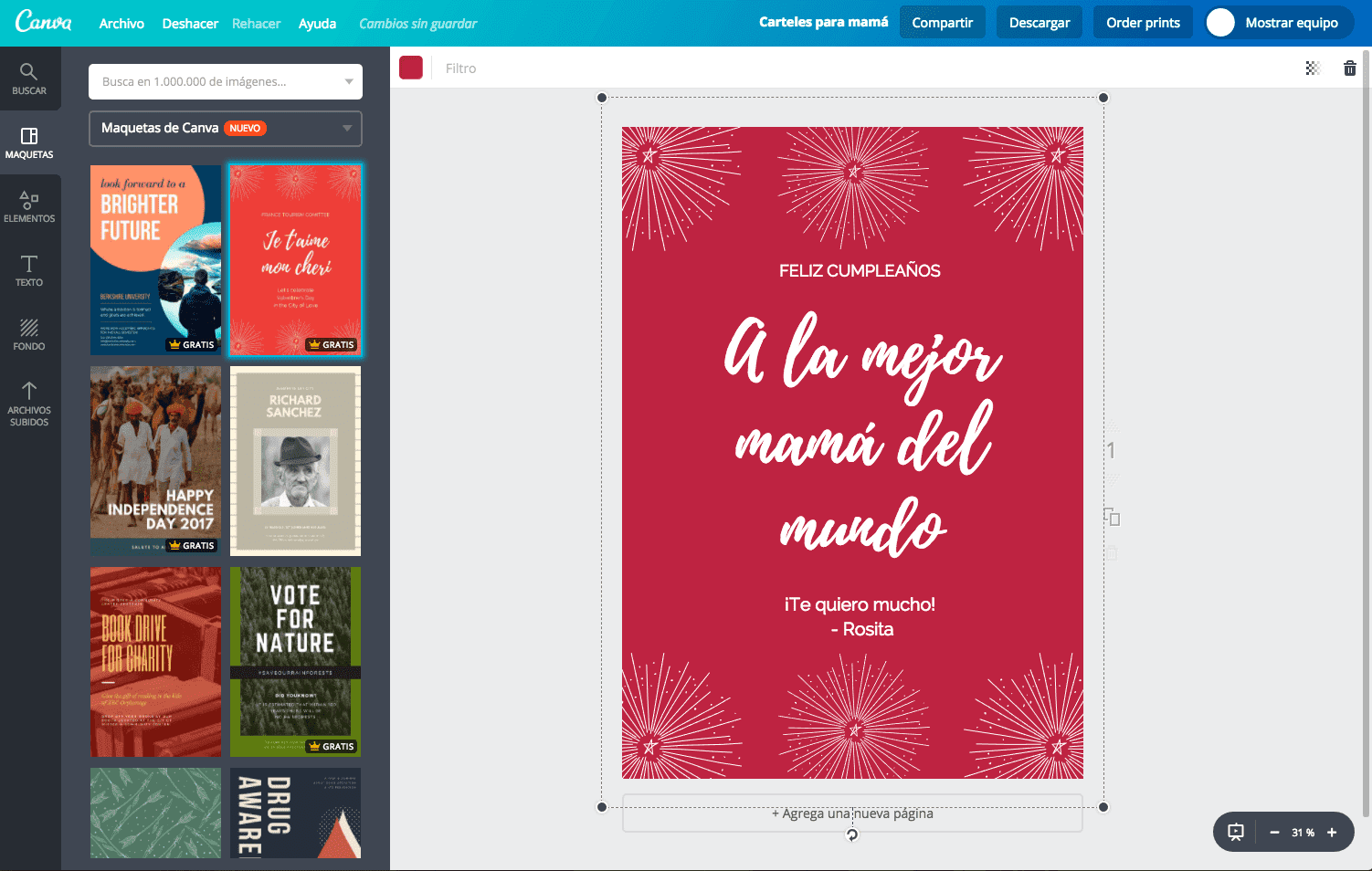Click the Filtro option

pyautogui.click(x=460, y=68)
